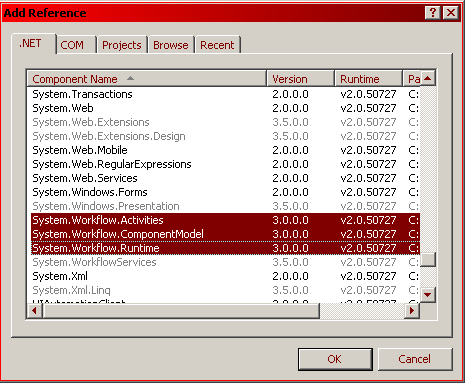Image resolution: width=465 pixels, height=383 pixels.
Task: Open the Projects tab
Action: [x=122, y=45]
